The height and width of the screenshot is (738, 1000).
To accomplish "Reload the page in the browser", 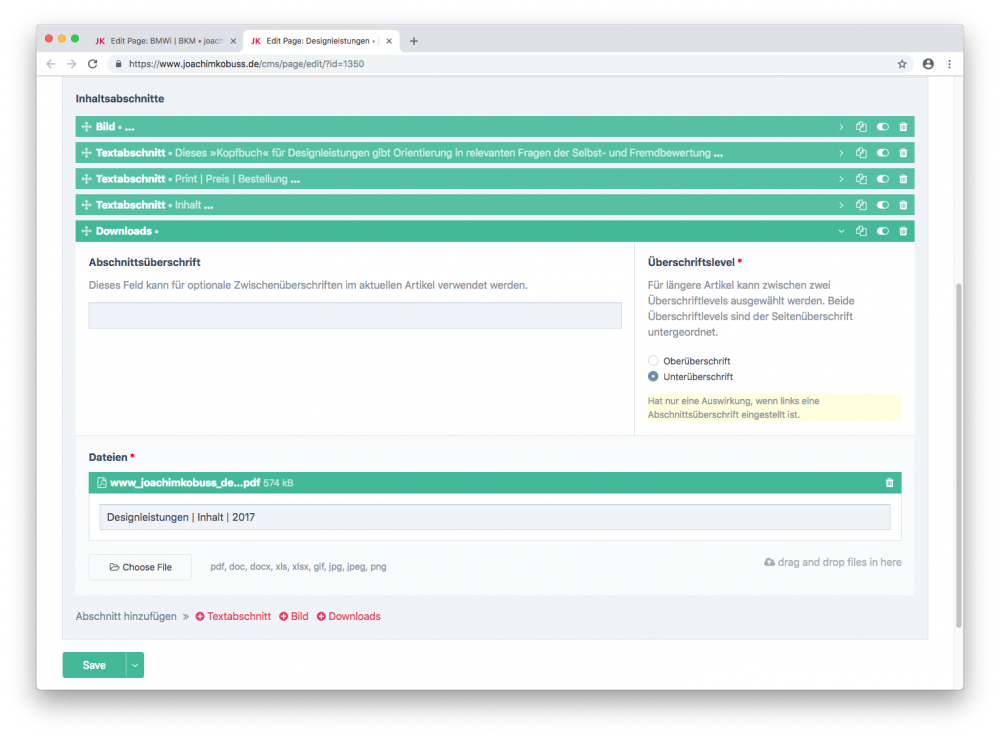I will (x=93, y=63).
